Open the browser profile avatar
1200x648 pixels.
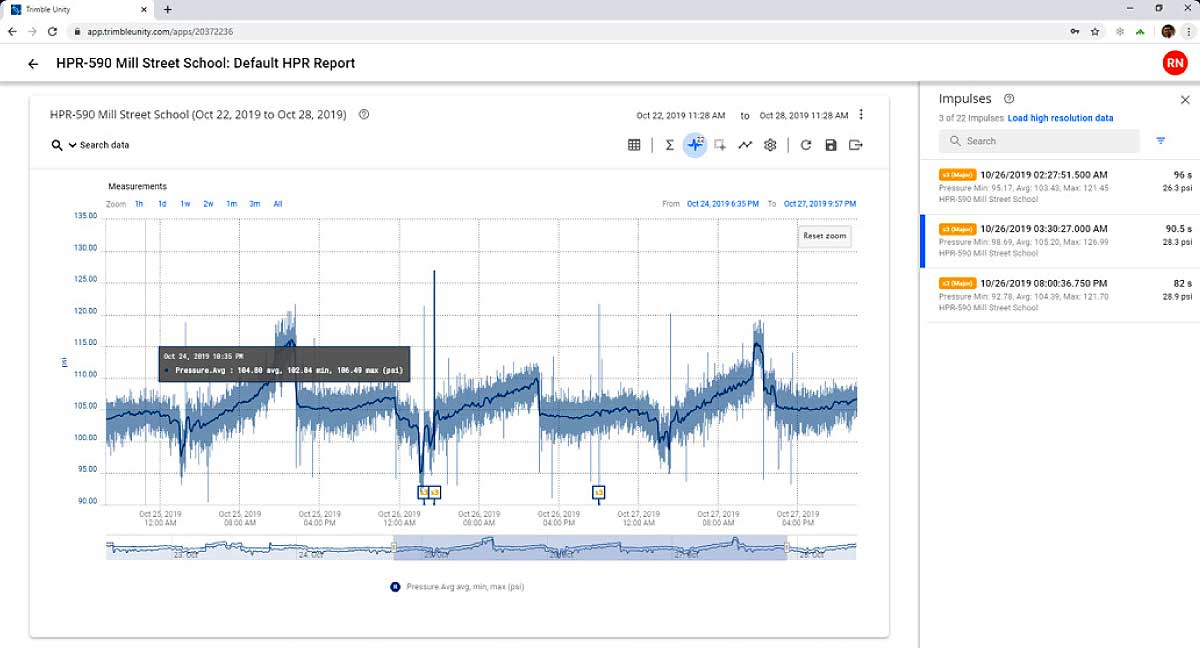tap(1167, 32)
